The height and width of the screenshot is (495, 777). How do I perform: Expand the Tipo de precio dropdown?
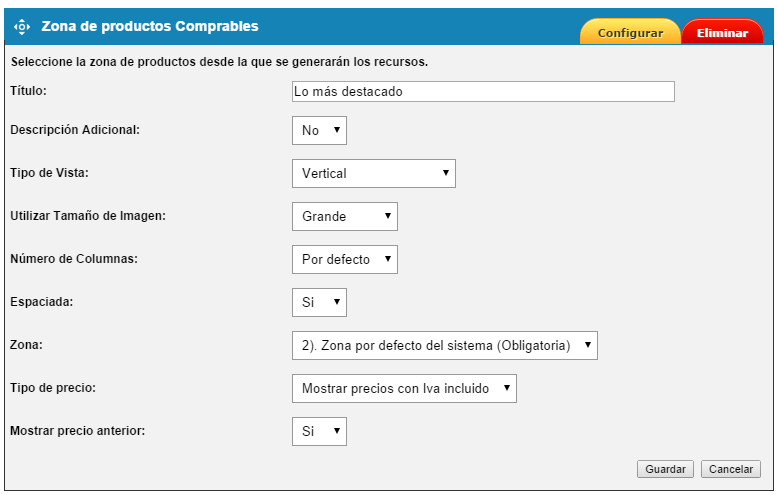click(x=404, y=388)
